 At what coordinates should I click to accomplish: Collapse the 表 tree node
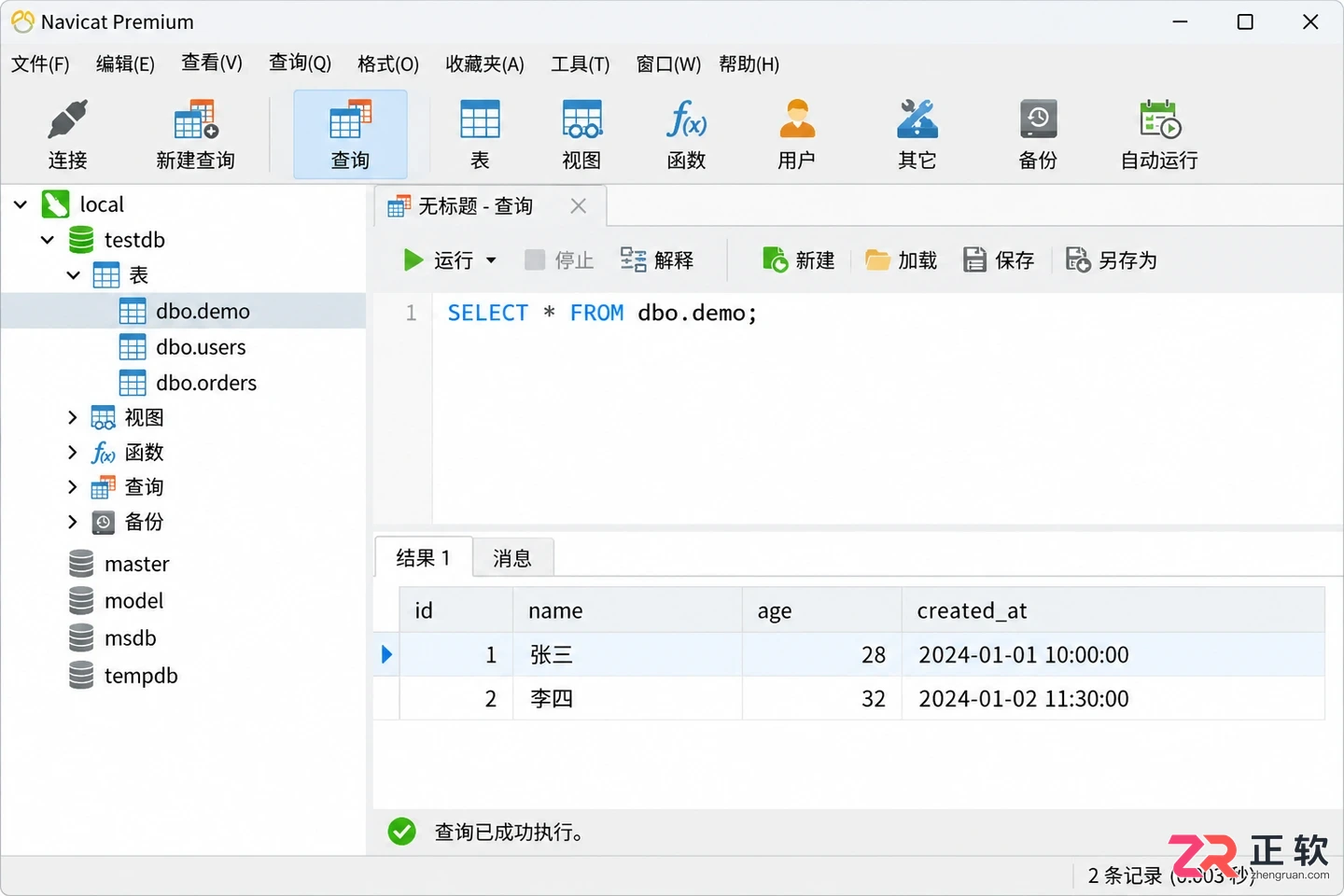(x=74, y=275)
